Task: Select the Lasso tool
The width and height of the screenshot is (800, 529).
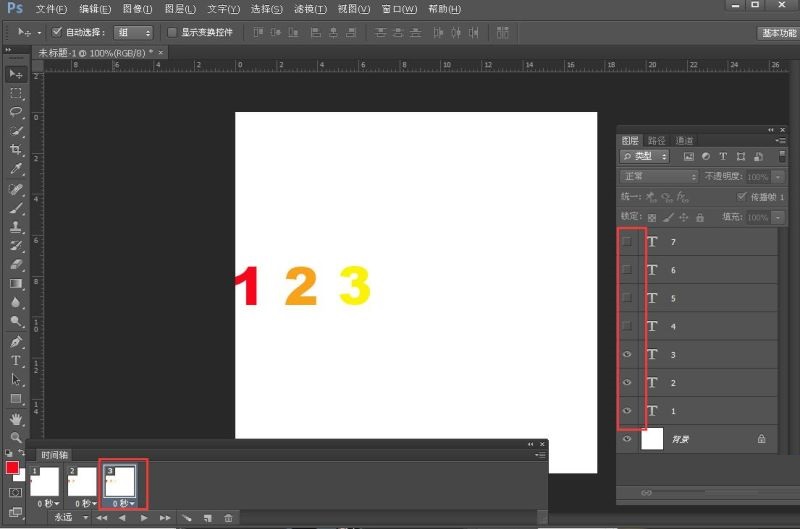Action: [16, 112]
